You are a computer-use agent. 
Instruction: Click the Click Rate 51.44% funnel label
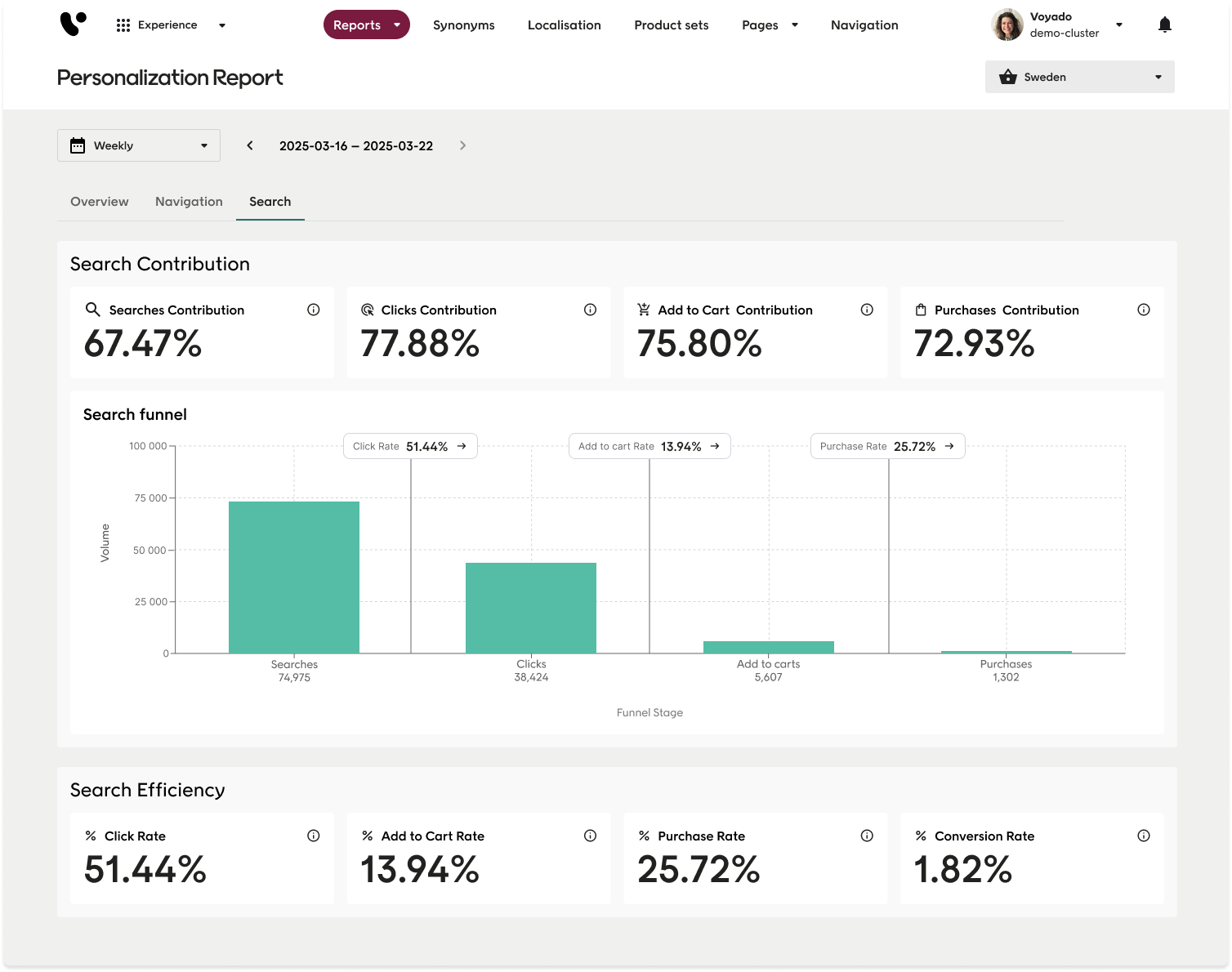point(410,446)
